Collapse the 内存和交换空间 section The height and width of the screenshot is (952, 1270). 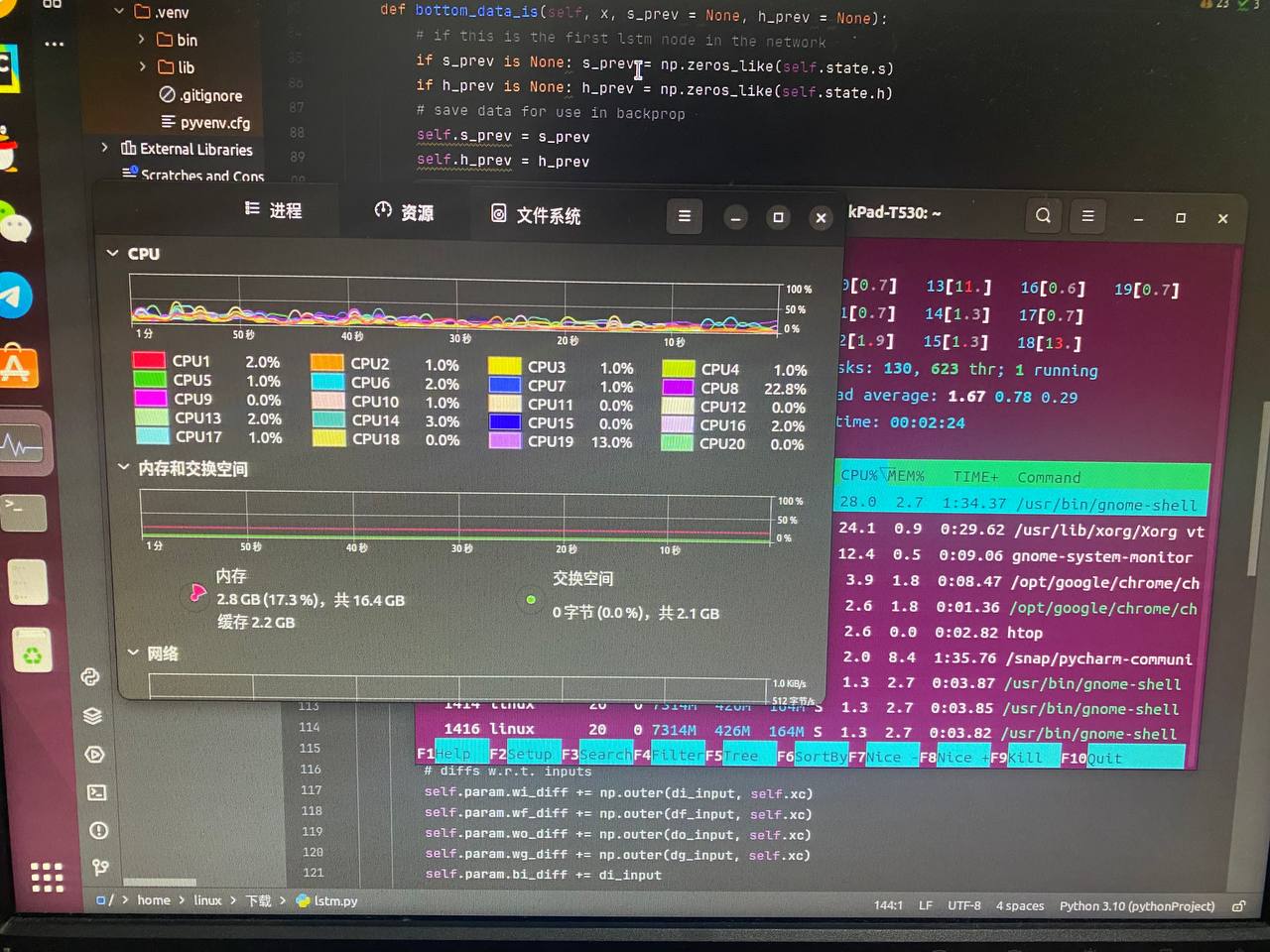tap(124, 467)
